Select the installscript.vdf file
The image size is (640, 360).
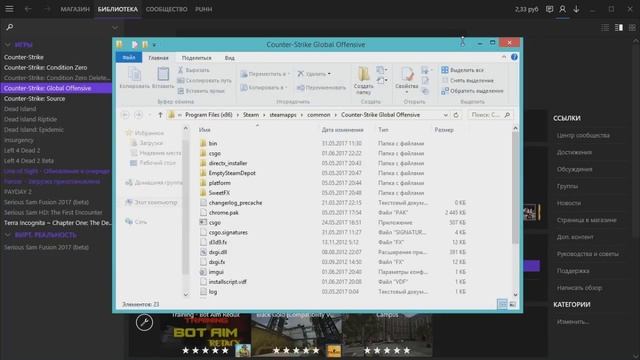tap(227, 282)
